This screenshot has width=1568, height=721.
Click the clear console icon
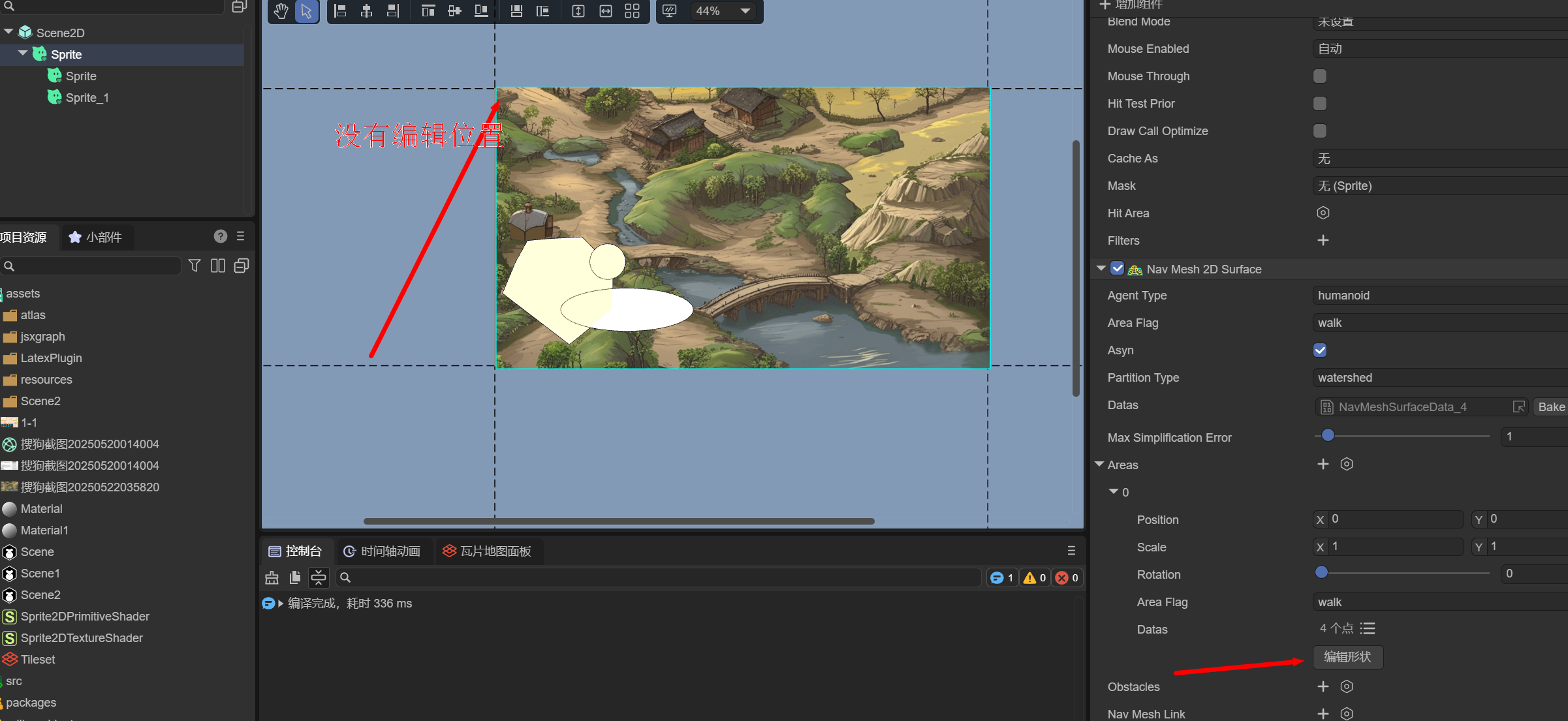point(272,577)
